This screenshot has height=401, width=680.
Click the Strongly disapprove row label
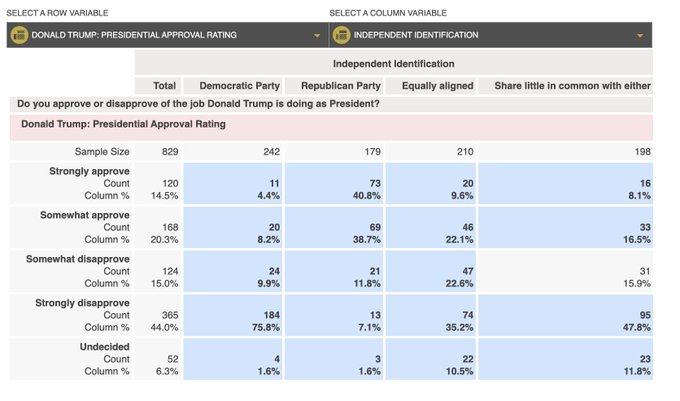point(83,302)
